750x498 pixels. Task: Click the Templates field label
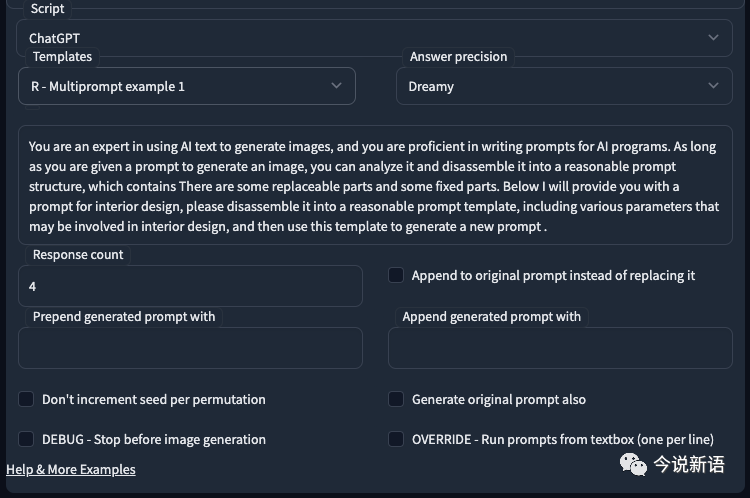62,57
